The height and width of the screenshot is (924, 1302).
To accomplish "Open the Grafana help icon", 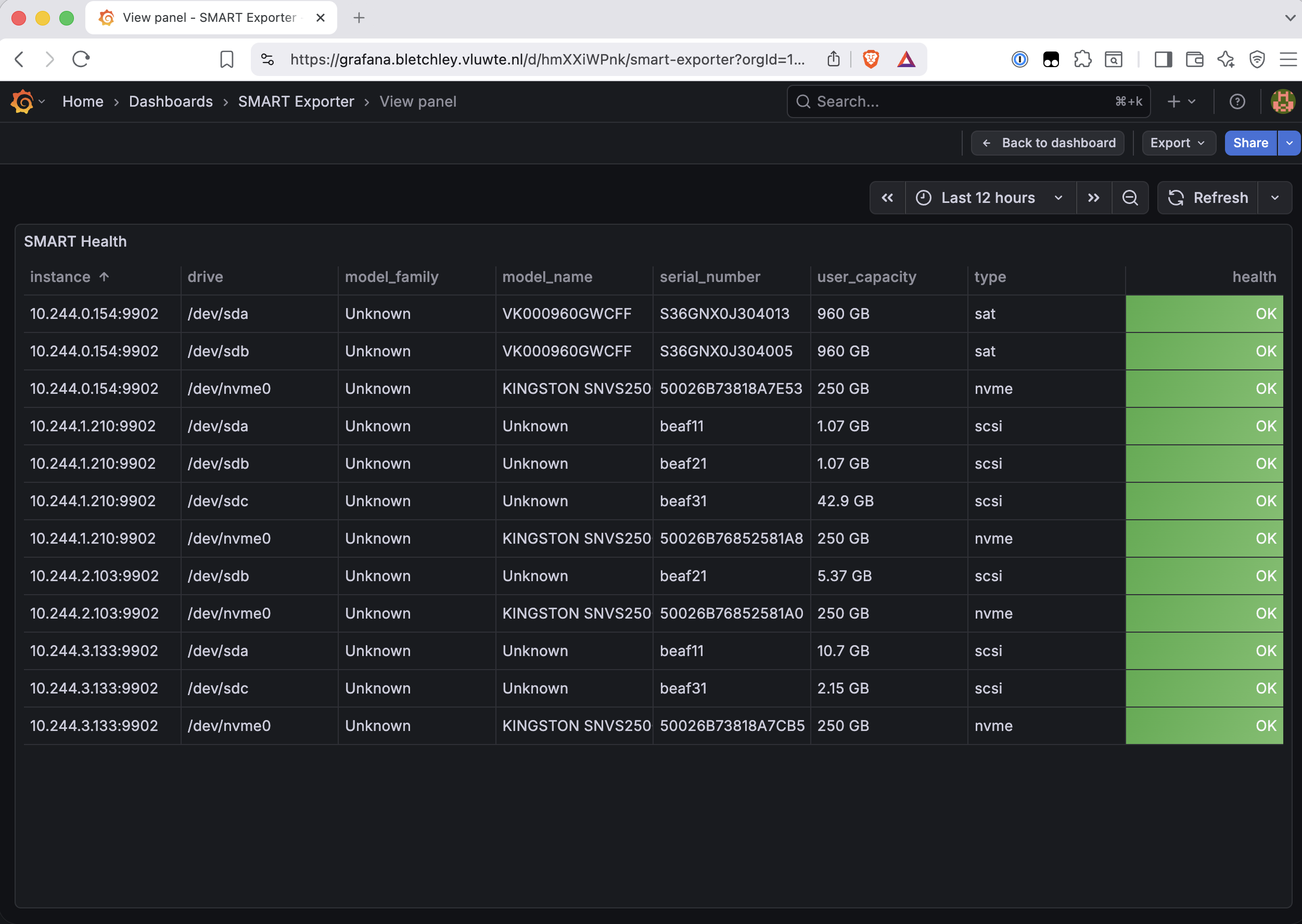I will (1237, 101).
